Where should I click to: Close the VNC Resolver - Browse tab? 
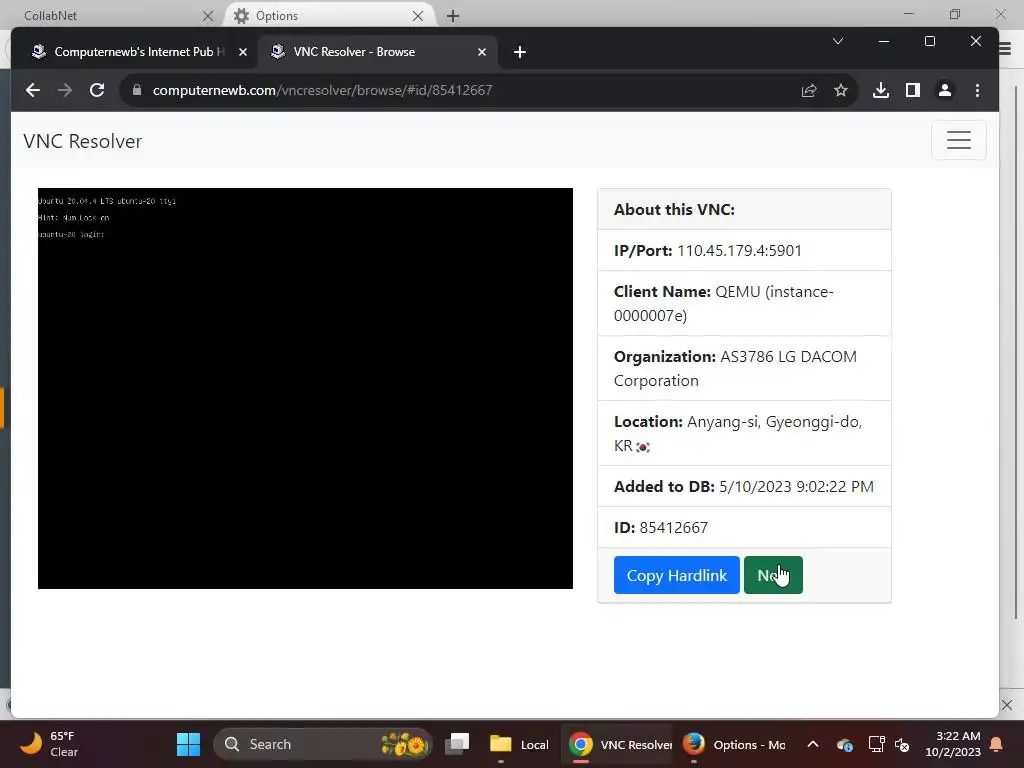click(x=481, y=52)
